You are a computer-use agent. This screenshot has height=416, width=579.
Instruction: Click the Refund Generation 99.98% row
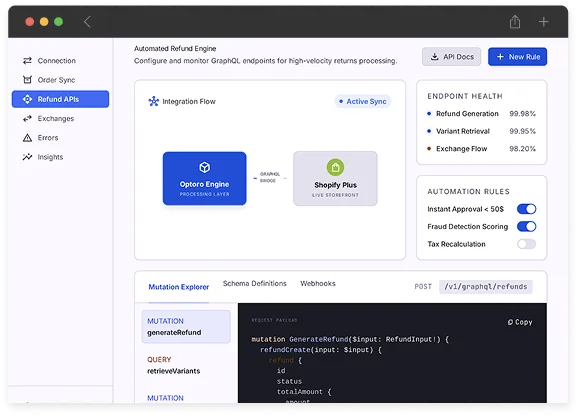[x=482, y=114]
